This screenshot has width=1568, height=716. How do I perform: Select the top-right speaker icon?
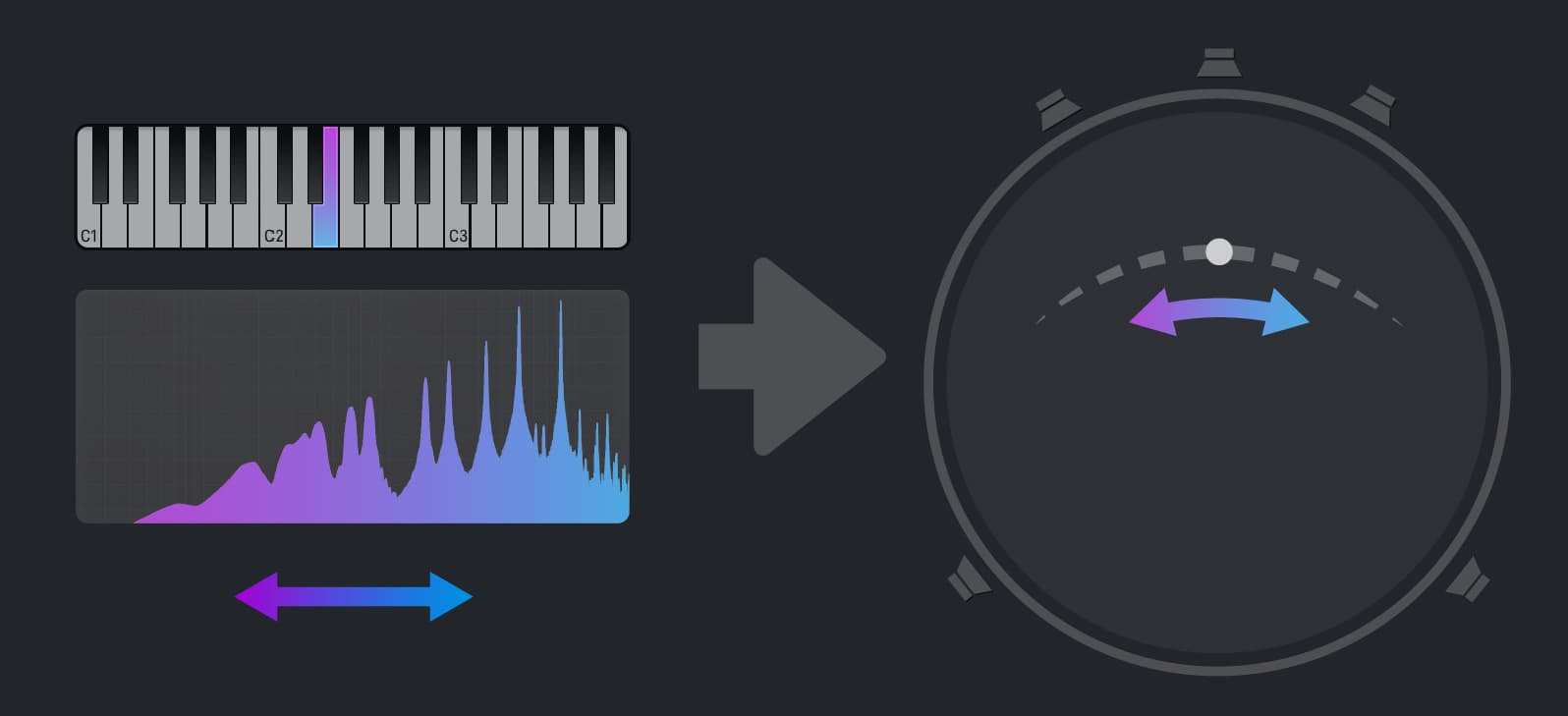coord(1373,105)
